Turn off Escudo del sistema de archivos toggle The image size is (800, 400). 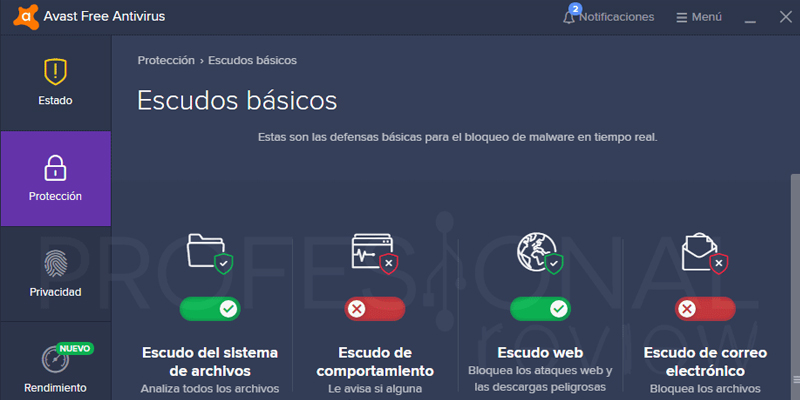click(210, 309)
